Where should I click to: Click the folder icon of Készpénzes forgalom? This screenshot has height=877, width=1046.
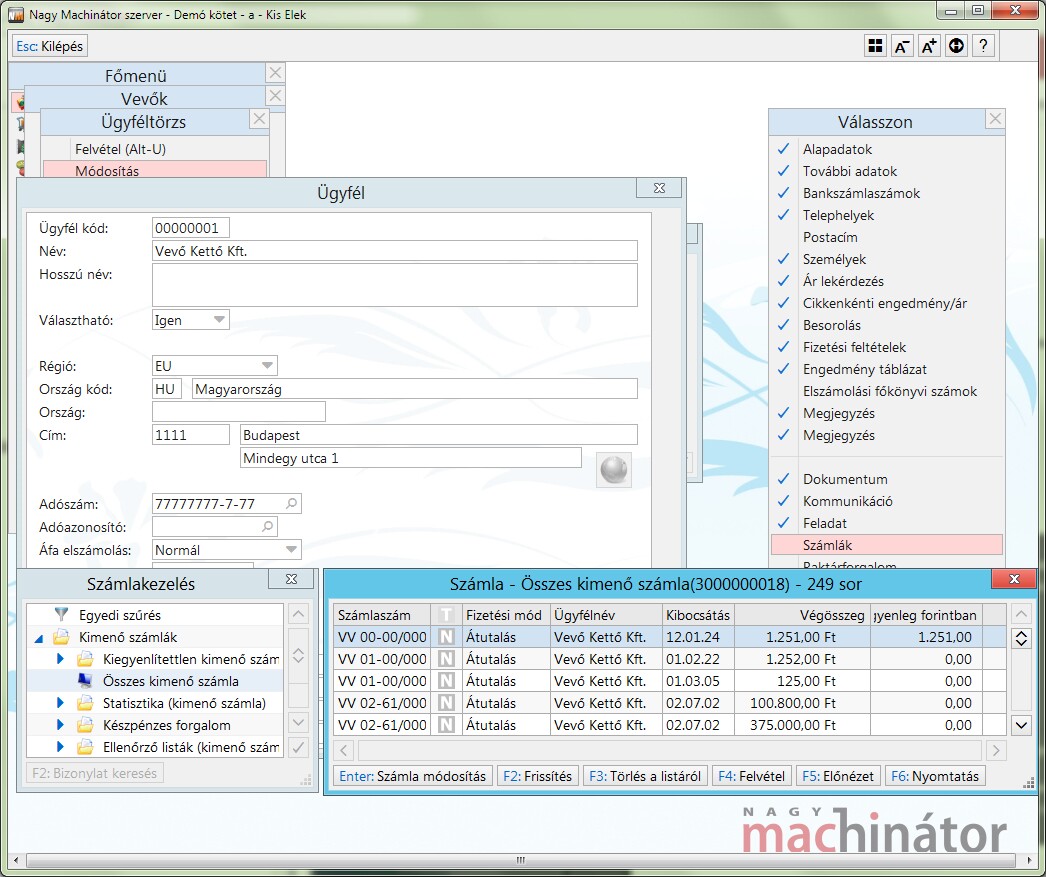pos(85,724)
